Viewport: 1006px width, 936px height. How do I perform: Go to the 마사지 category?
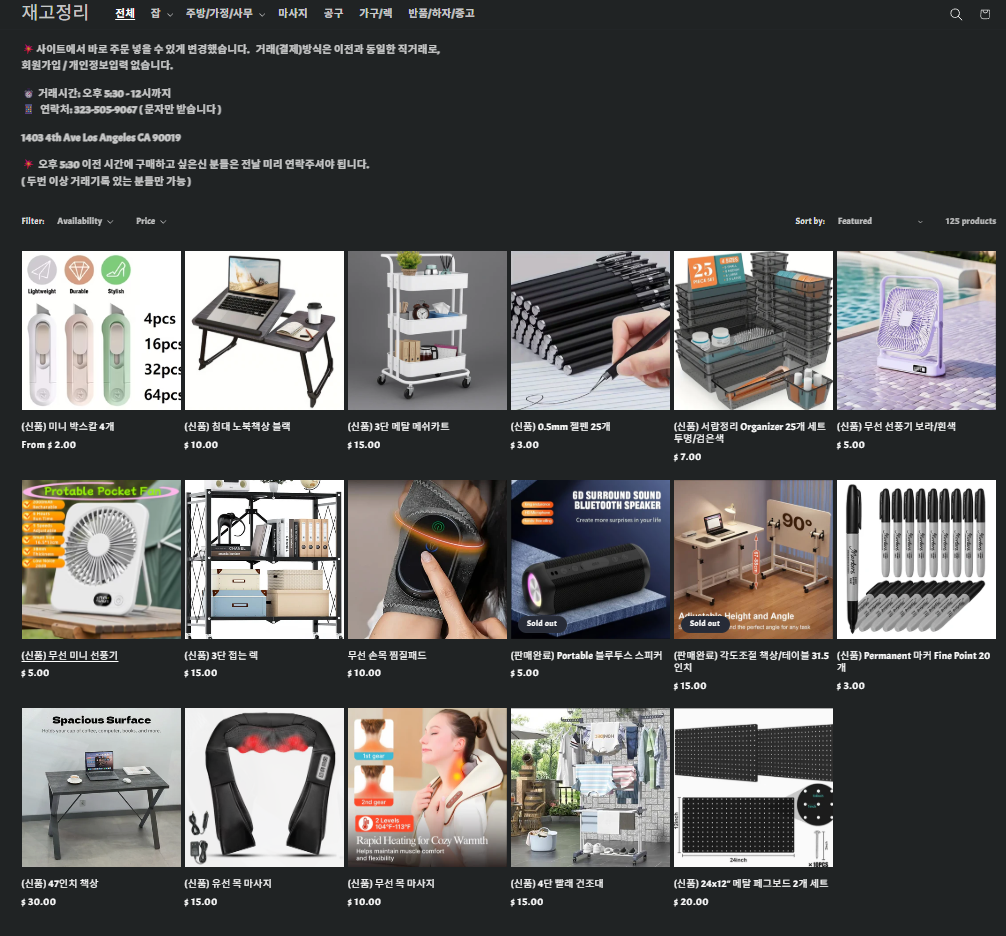coord(293,14)
